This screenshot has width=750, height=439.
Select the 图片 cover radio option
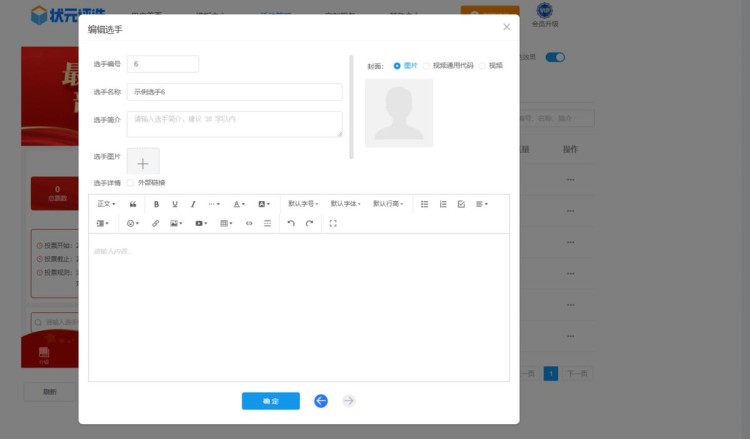point(397,65)
